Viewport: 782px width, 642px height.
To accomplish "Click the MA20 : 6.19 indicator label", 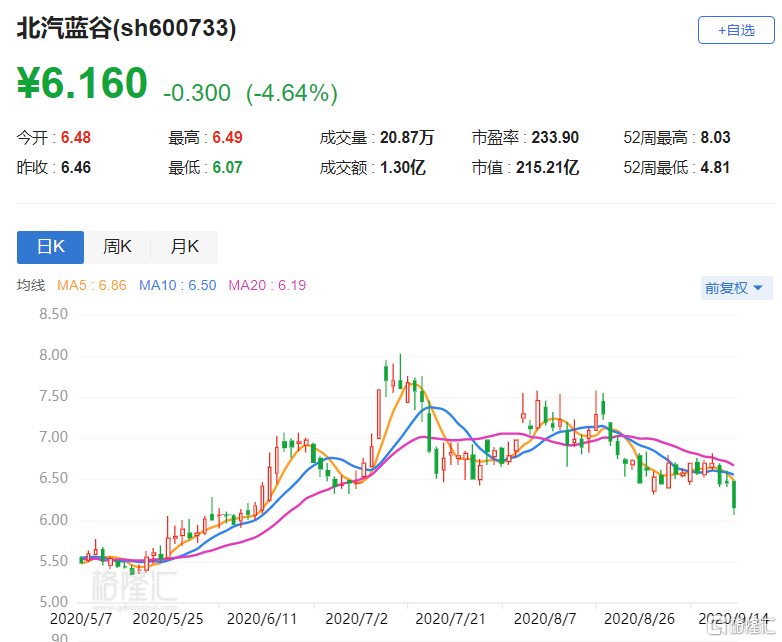I will [267, 285].
